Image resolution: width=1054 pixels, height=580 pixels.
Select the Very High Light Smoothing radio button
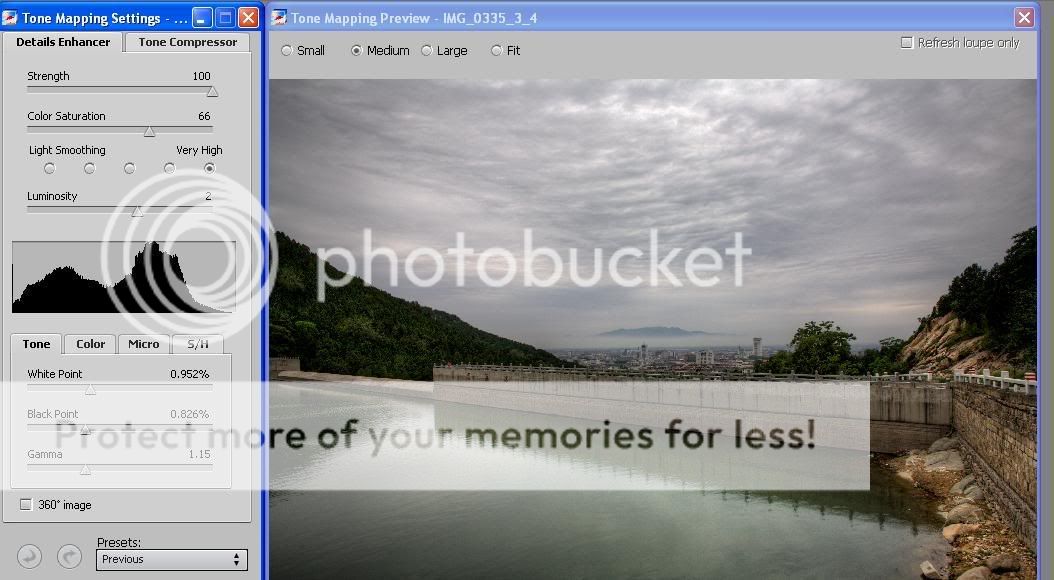[x=210, y=168]
